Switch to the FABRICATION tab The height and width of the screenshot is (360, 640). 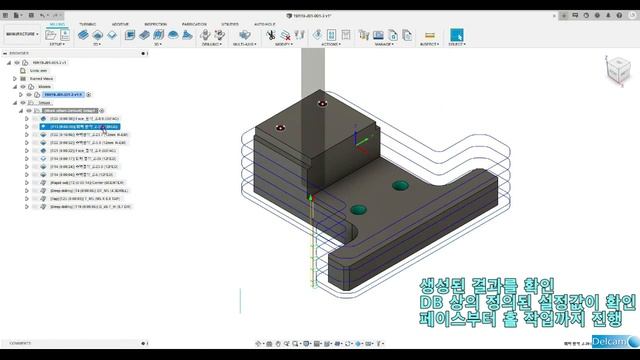(194, 24)
